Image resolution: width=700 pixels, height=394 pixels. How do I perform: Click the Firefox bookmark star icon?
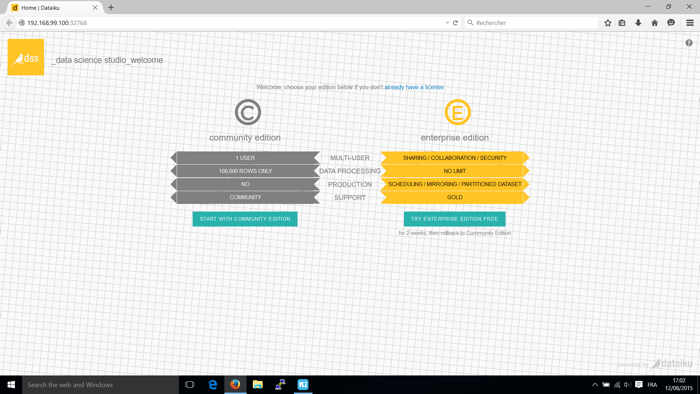point(608,23)
